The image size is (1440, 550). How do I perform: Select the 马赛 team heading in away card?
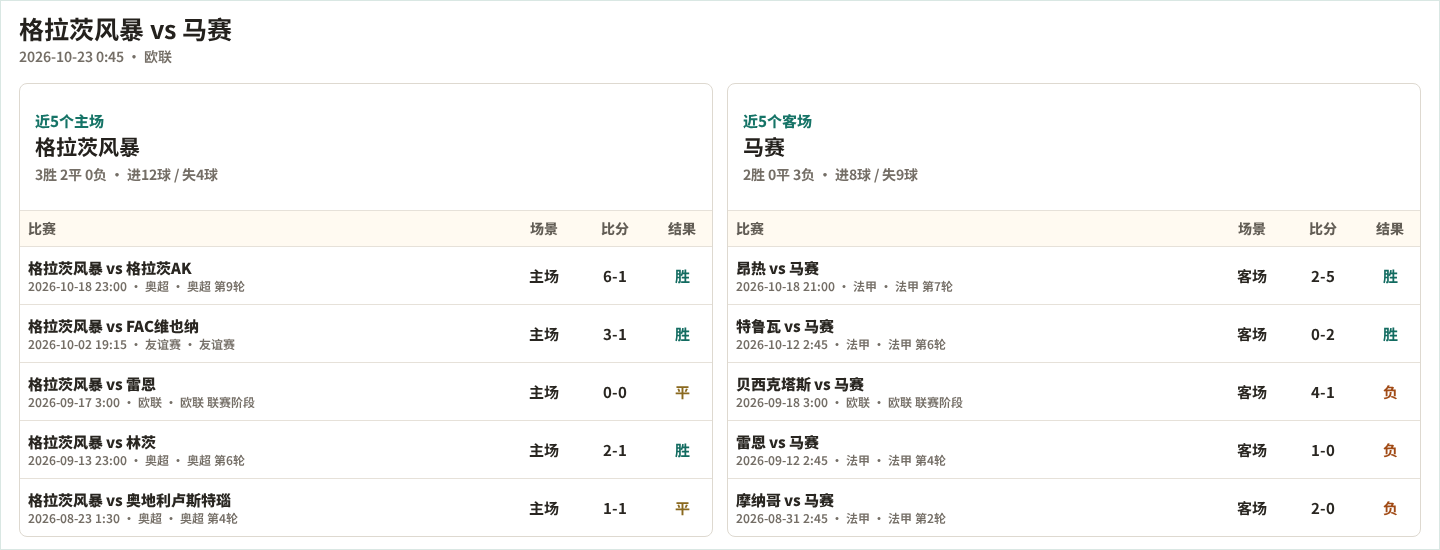(x=764, y=147)
